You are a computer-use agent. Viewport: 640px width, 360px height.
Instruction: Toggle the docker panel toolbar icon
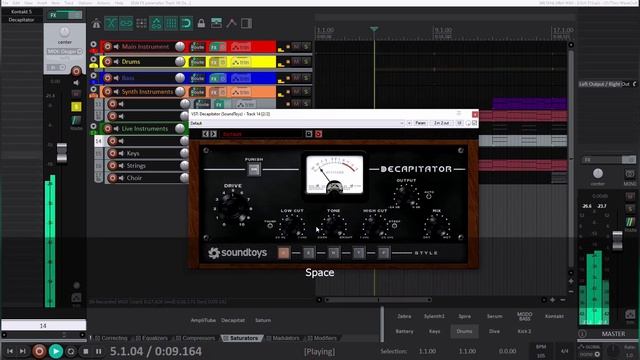coord(246,23)
